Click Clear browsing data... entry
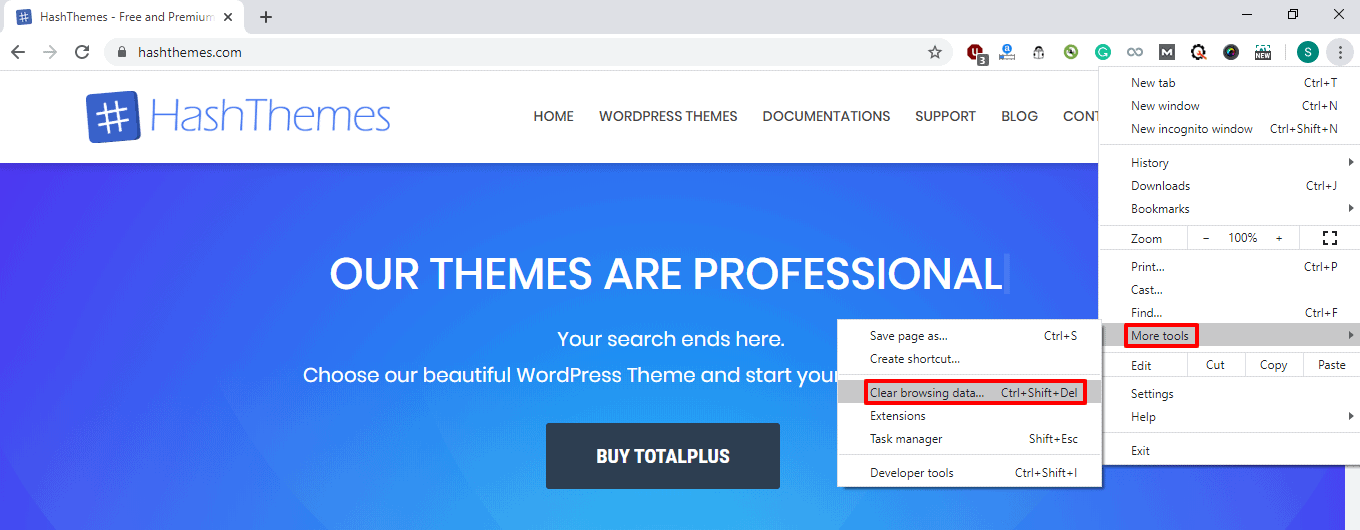The height and width of the screenshot is (530, 1360). point(969,393)
